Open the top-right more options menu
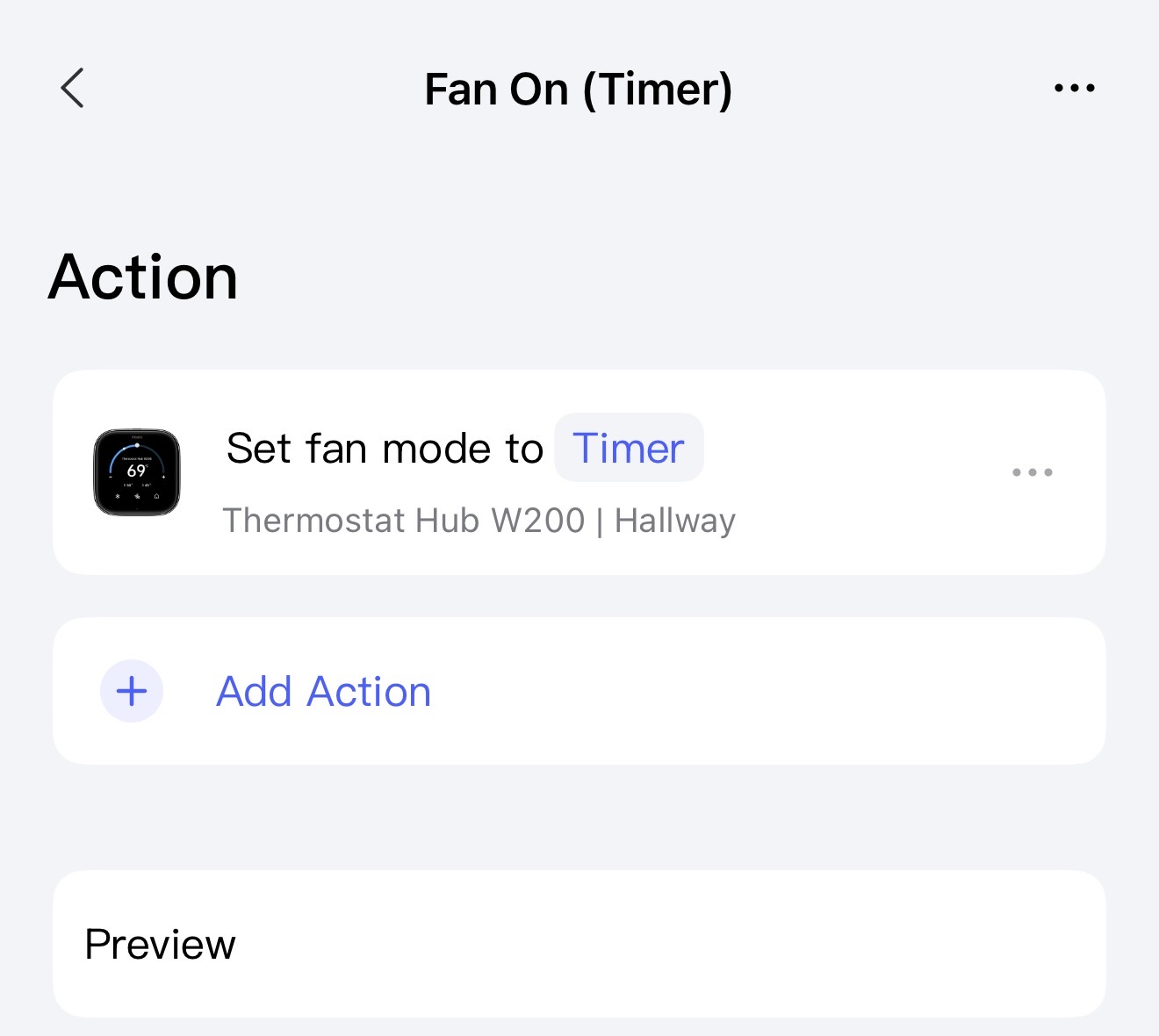Image resolution: width=1159 pixels, height=1036 pixels. coord(1074,88)
